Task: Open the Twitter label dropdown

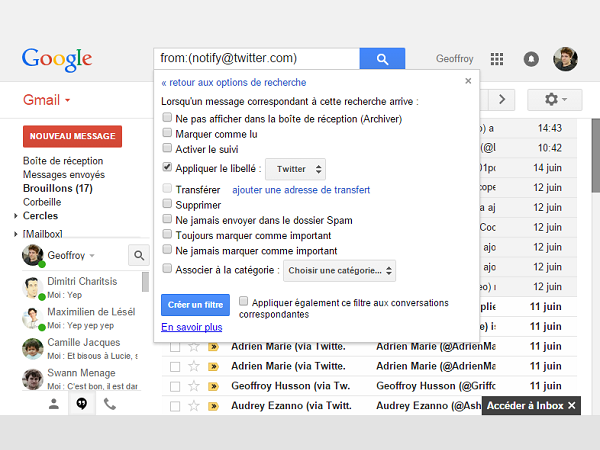Action: (x=295, y=169)
